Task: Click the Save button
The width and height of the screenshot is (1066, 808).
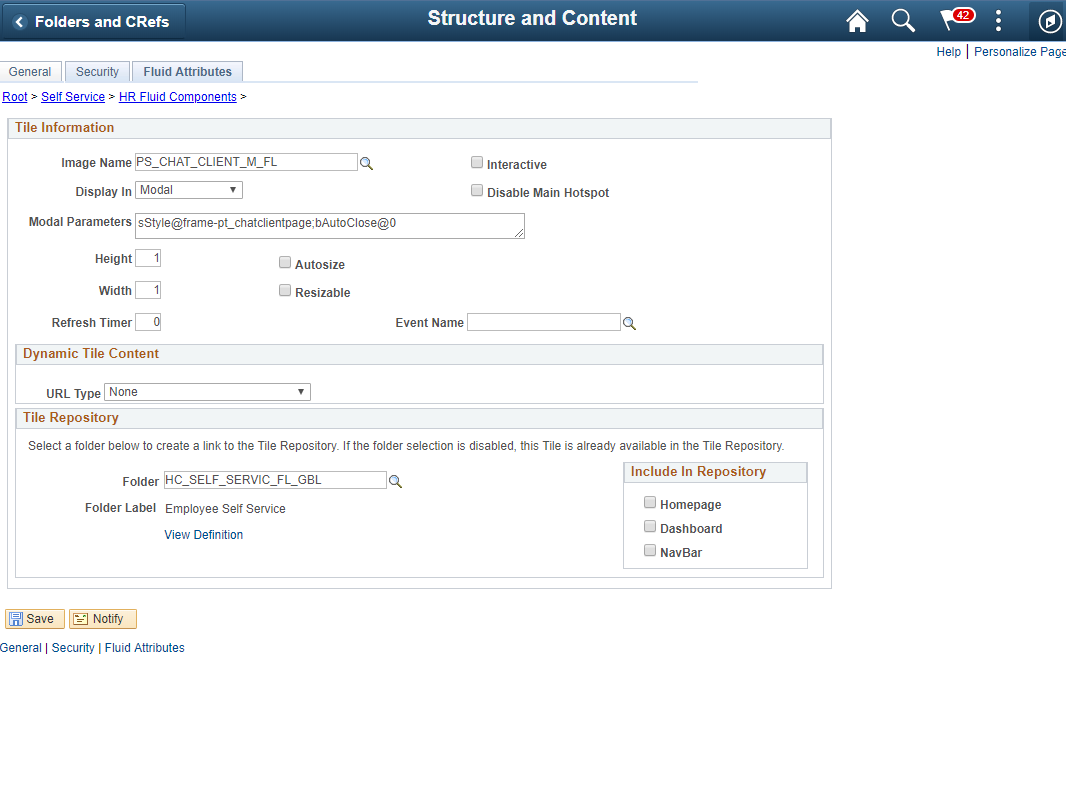Action: [34, 618]
